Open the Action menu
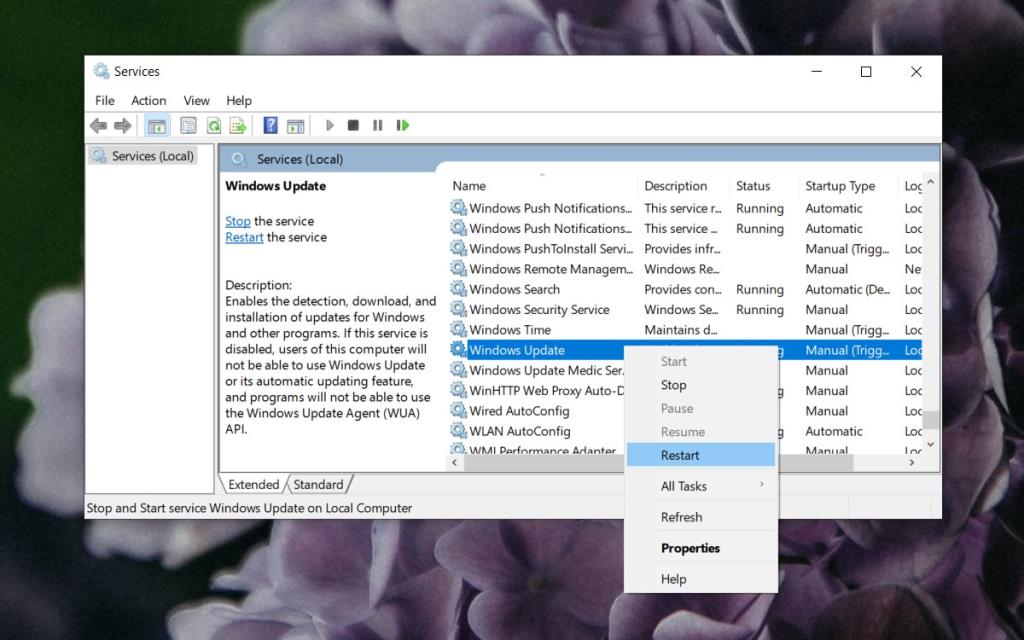This screenshot has height=640, width=1024. click(x=148, y=100)
